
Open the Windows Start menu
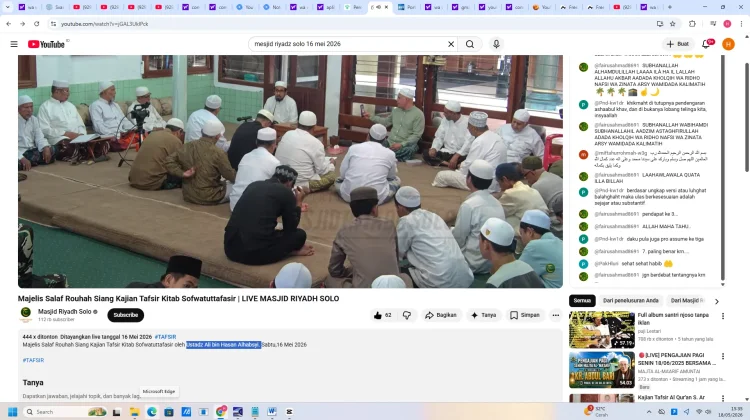(x=12, y=412)
